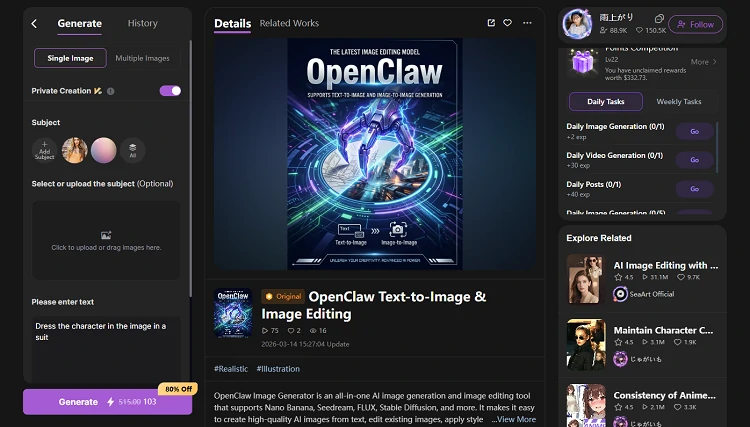Viewport: 750px width, 427px height.
Task: Click the views eye icon showing 16
Action: coord(313,330)
